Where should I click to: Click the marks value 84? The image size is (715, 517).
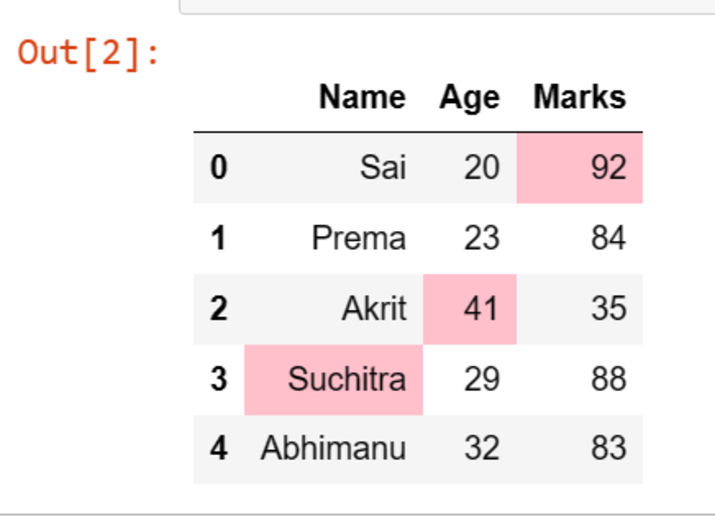(607, 238)
